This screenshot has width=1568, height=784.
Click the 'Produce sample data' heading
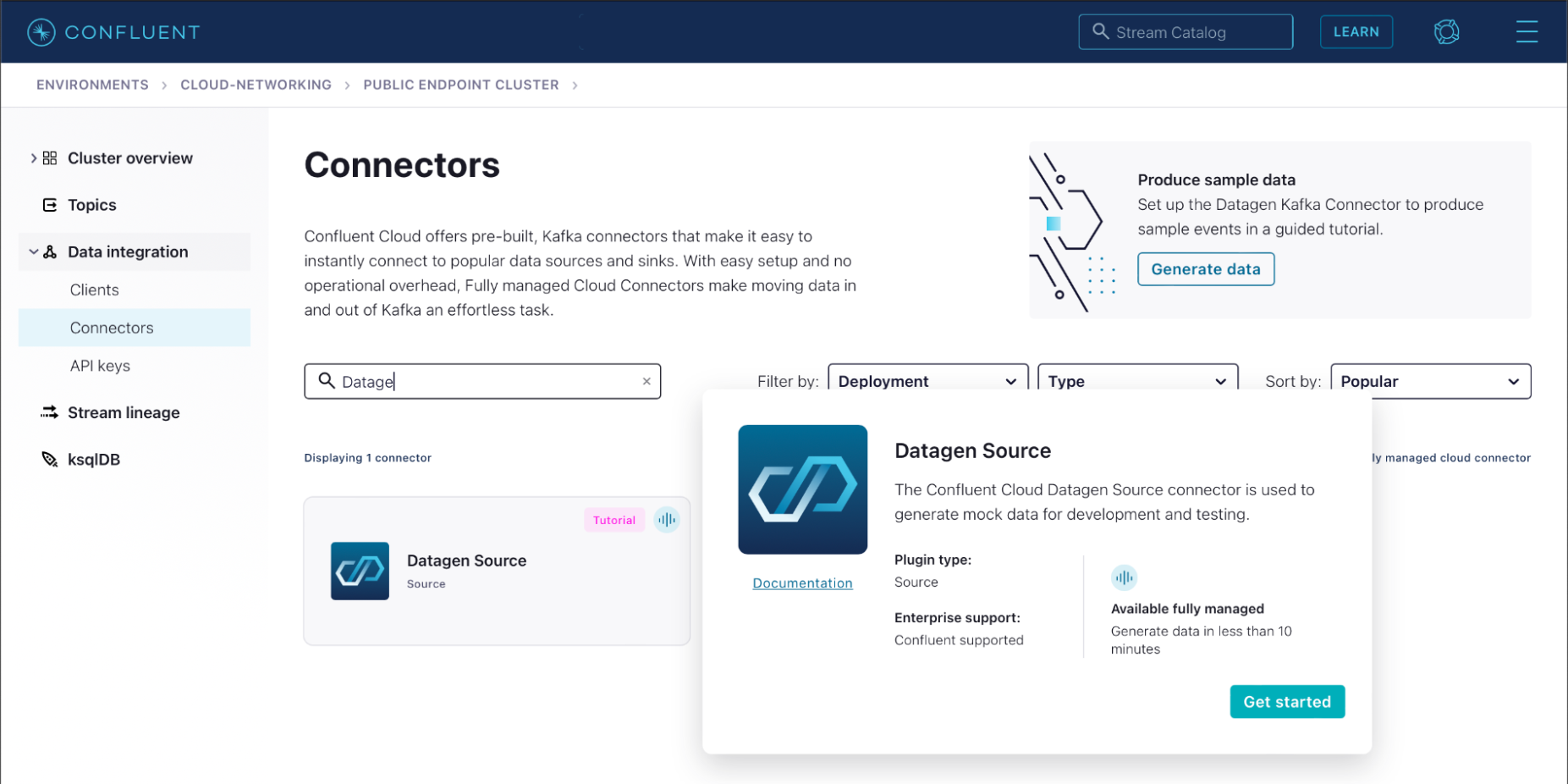tap(1217, 179)
